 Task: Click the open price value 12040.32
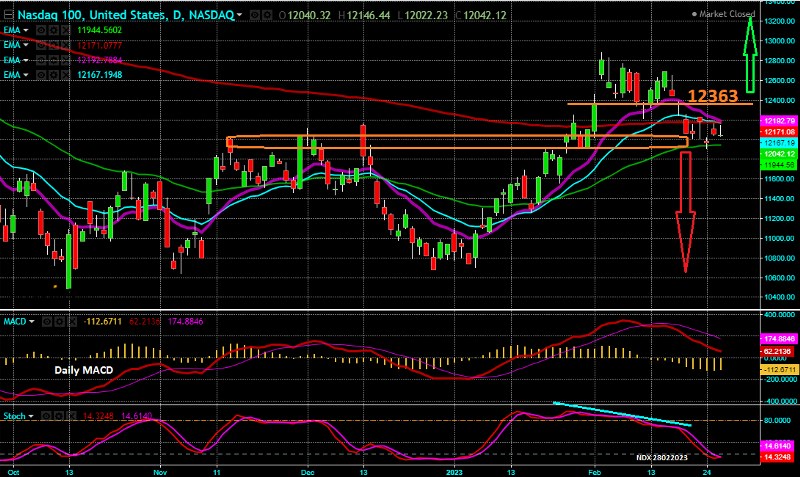click(309, 15)
